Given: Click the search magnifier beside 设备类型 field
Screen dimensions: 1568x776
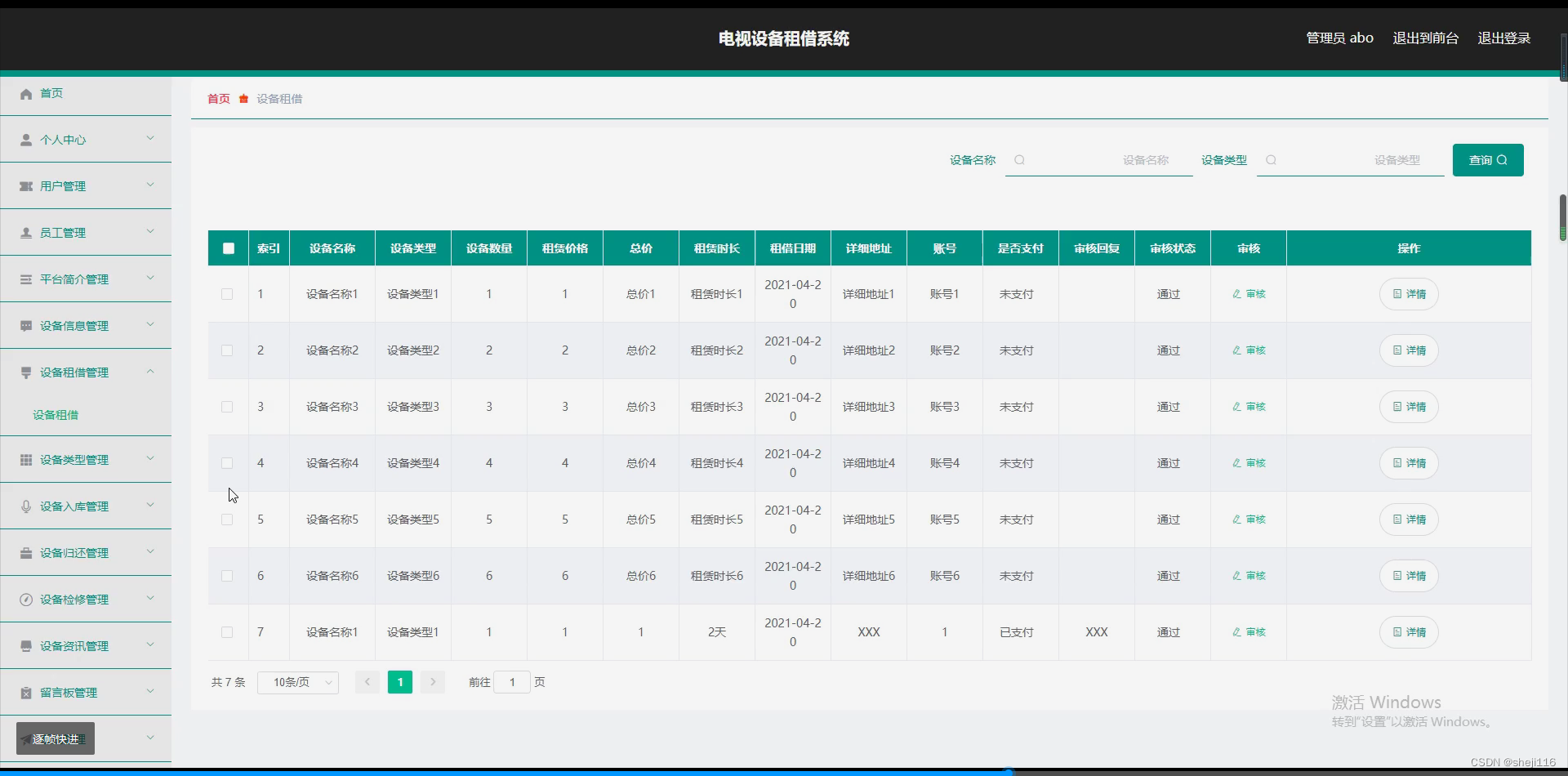Looking at the screenshot, I should click(x=1271, y=160).
